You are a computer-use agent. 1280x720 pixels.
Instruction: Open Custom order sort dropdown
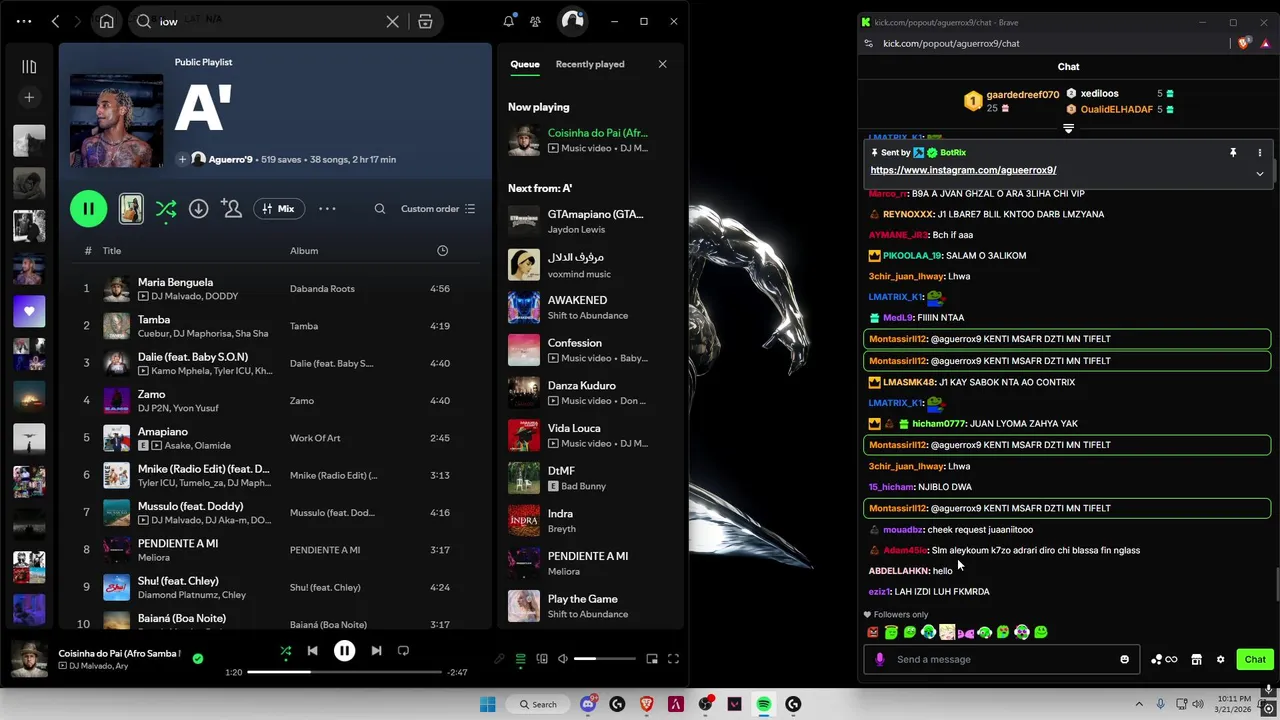pos(438,209)
